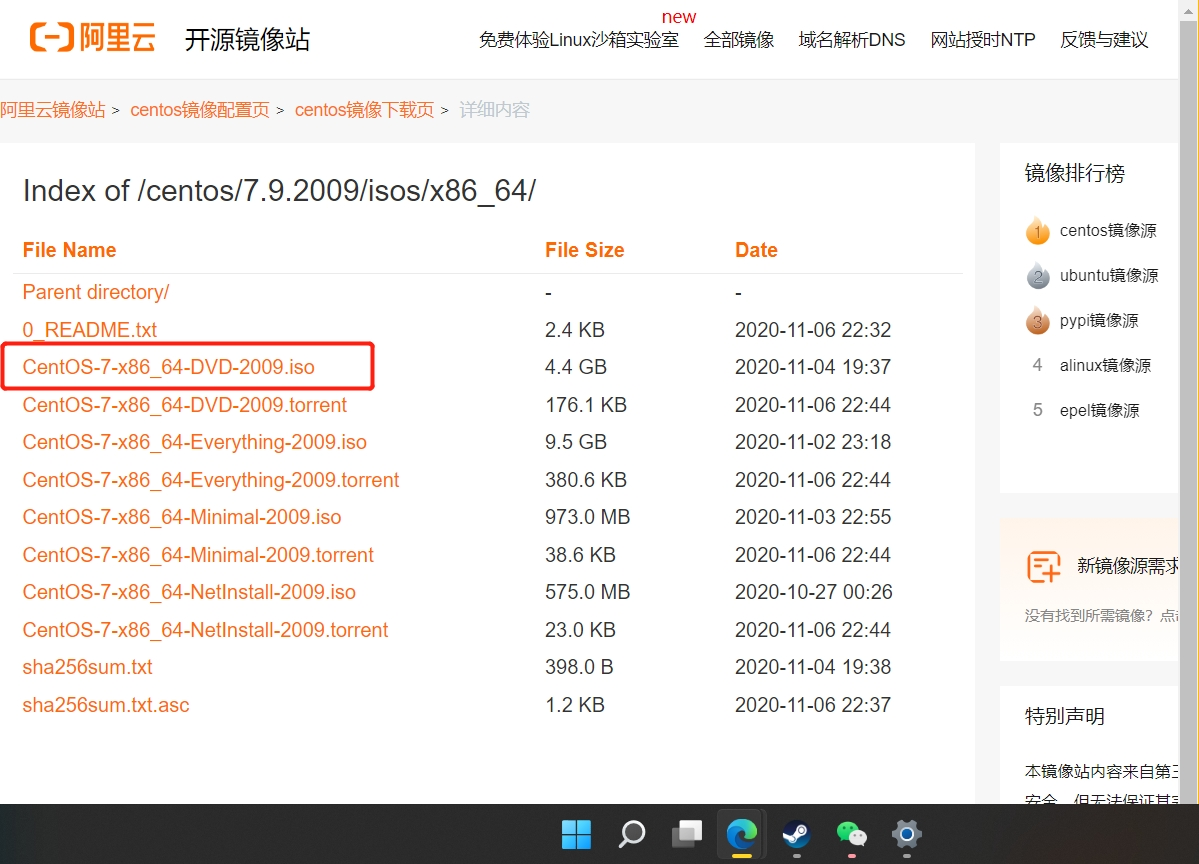The height and width of the screenshot is (864, 1199).
Task: Download CentOS-7-x86_64-DVD-2009.iso
Action: pyautogui.click(x=169, y=367)
